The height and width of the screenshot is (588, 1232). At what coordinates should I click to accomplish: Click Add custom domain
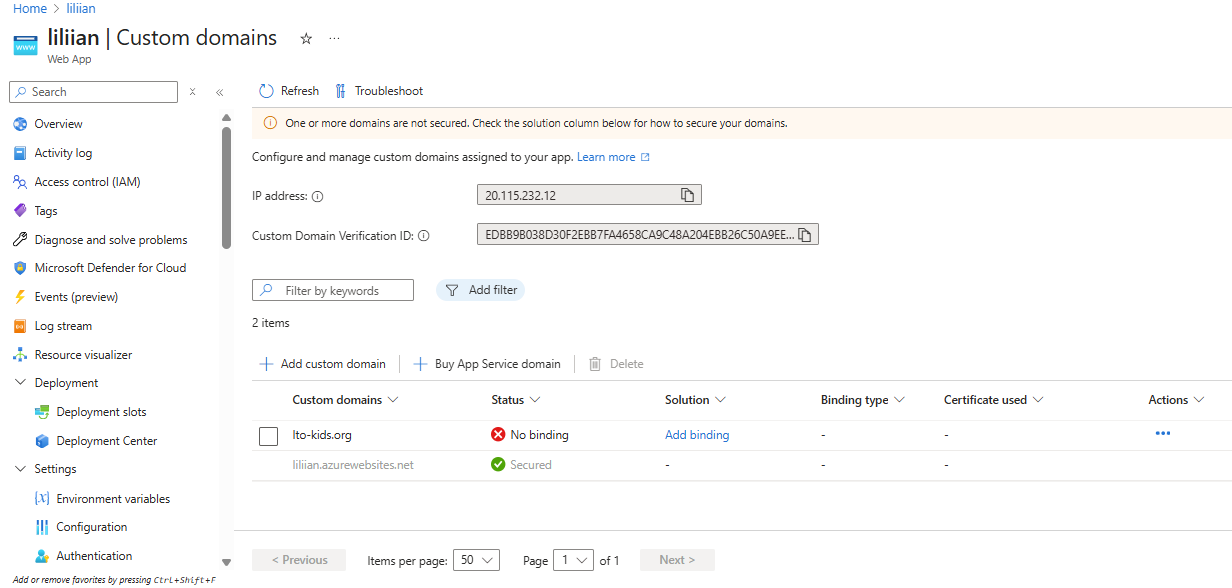tap(322, 363)
